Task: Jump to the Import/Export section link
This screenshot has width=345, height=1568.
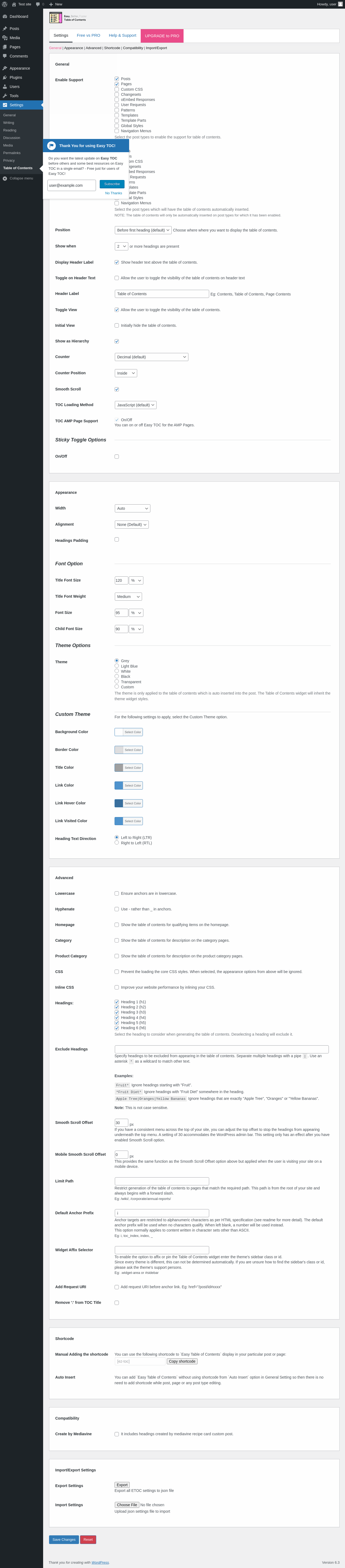Action: 156,48
